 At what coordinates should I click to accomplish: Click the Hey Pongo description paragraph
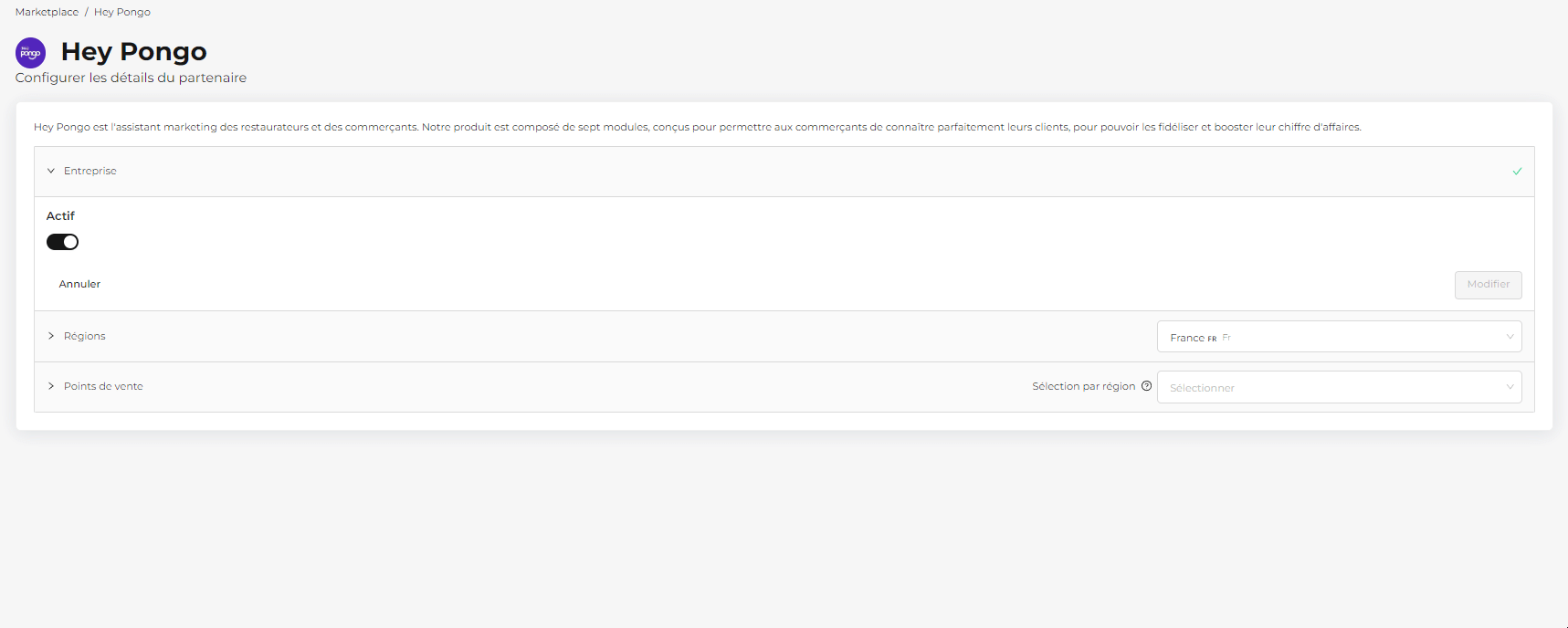pyautogui.click(x=698, y=127)
